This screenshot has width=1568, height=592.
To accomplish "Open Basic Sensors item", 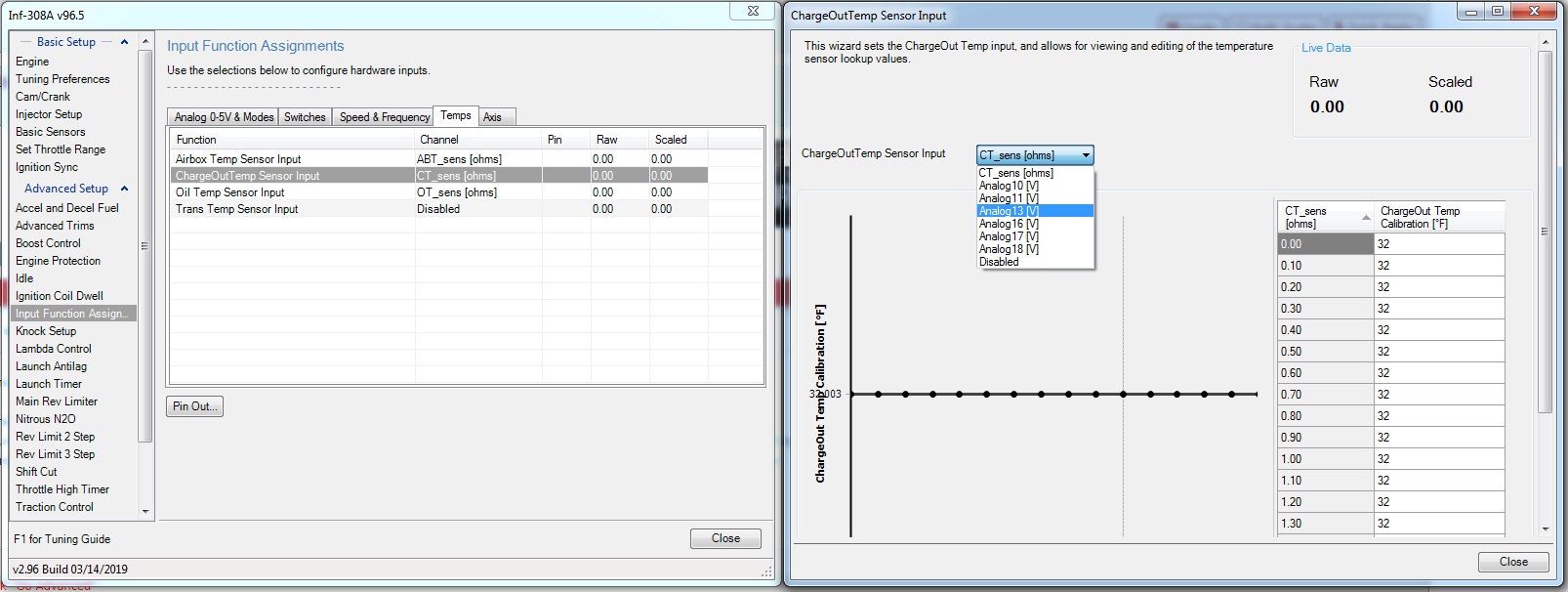I will tap(50, 132).
